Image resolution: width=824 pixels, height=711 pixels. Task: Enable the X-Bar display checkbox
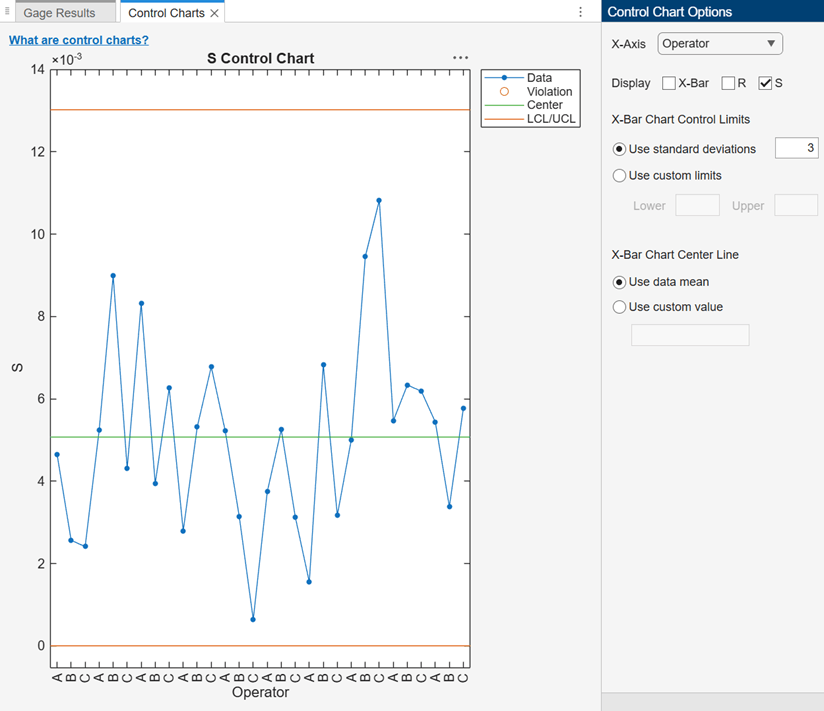[669, 83]
